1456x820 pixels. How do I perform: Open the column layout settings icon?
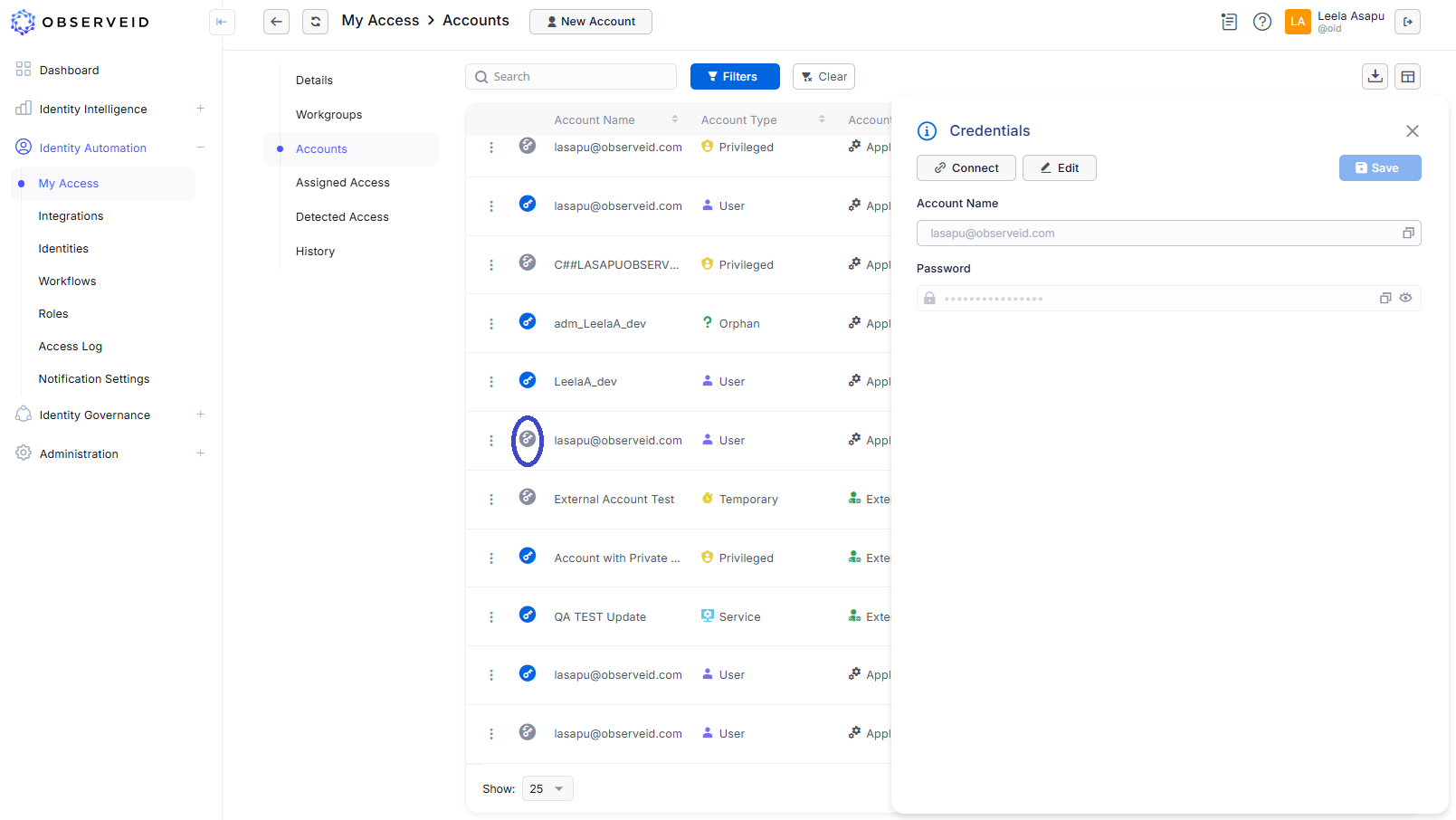[1408, 76]
